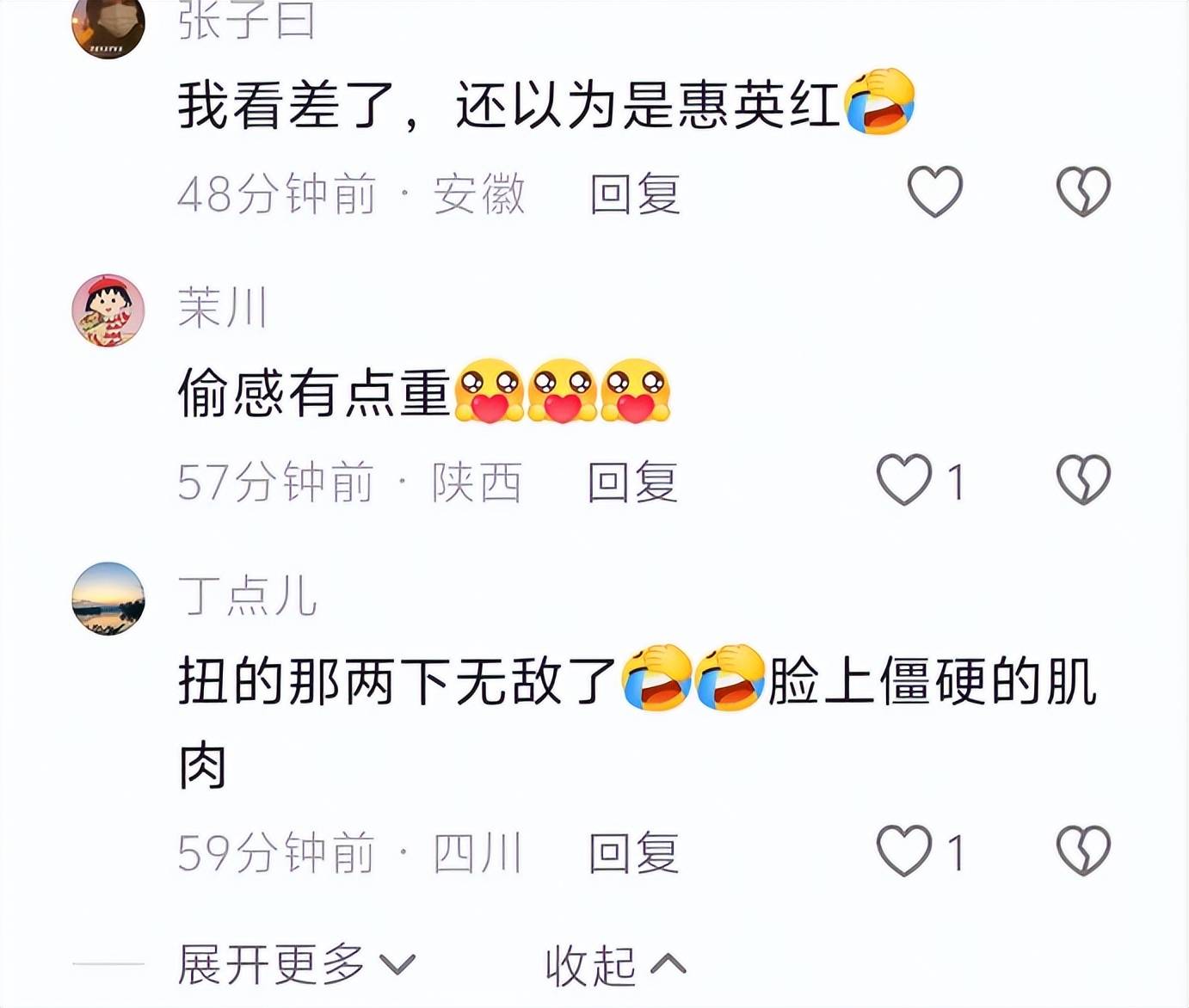Dislike the comment by 张子曰

(1083, 191)
